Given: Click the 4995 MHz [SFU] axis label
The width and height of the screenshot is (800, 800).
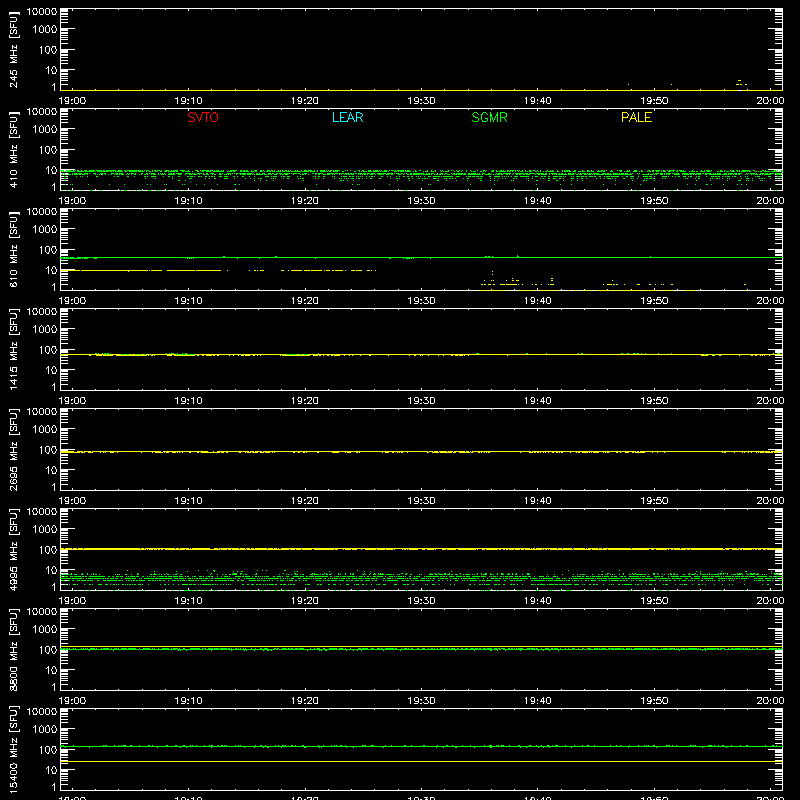Looking at the screenshot, I should pyautogui.click(x=13, y=549).
